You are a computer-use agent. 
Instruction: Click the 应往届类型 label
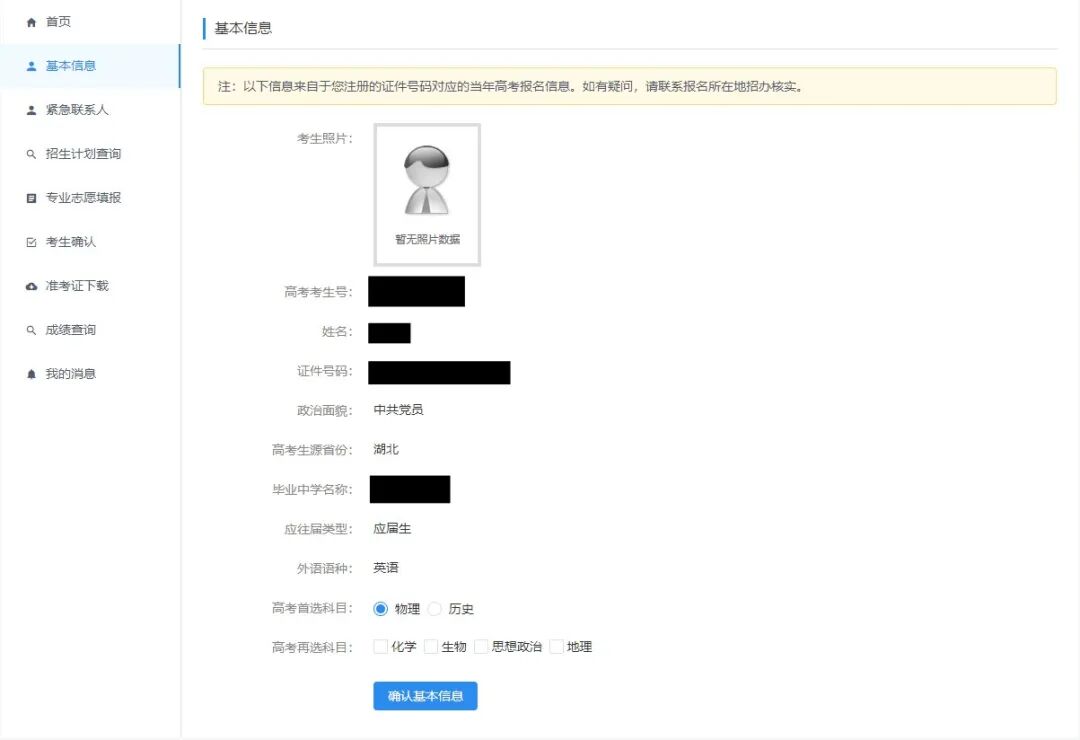point(318,530)
